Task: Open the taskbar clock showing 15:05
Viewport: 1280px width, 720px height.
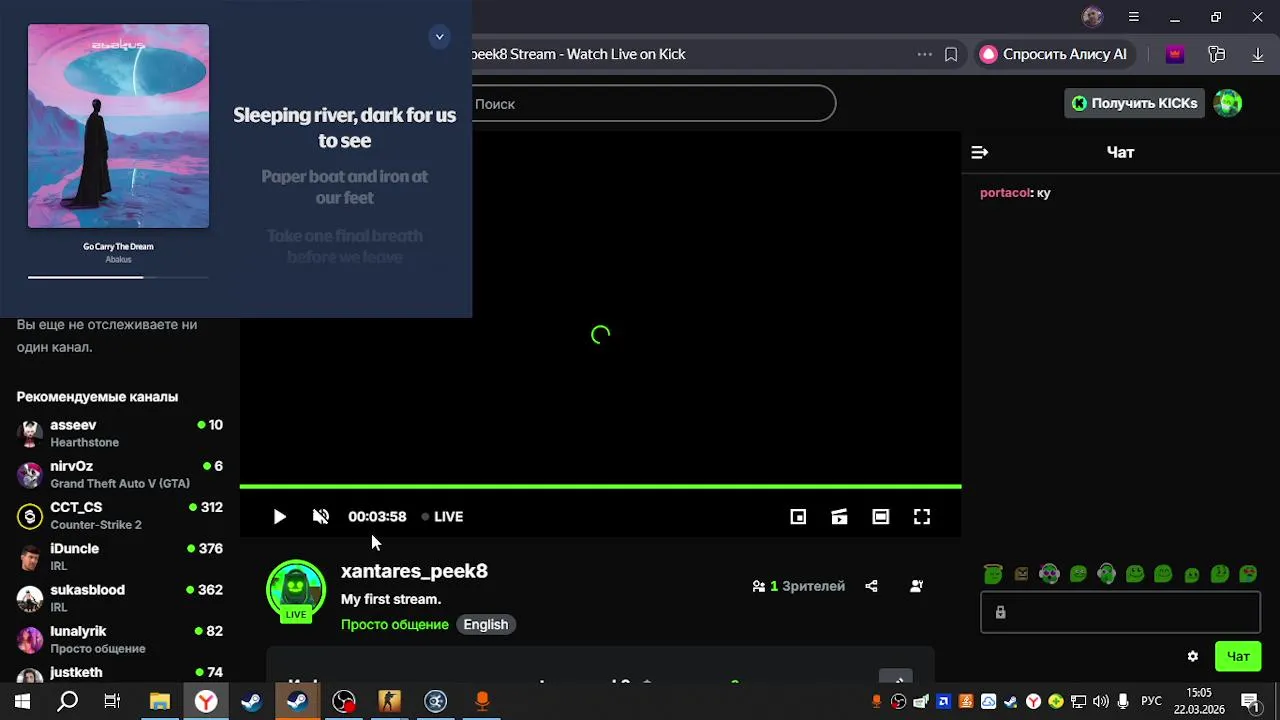Action: pos(1199,701)
